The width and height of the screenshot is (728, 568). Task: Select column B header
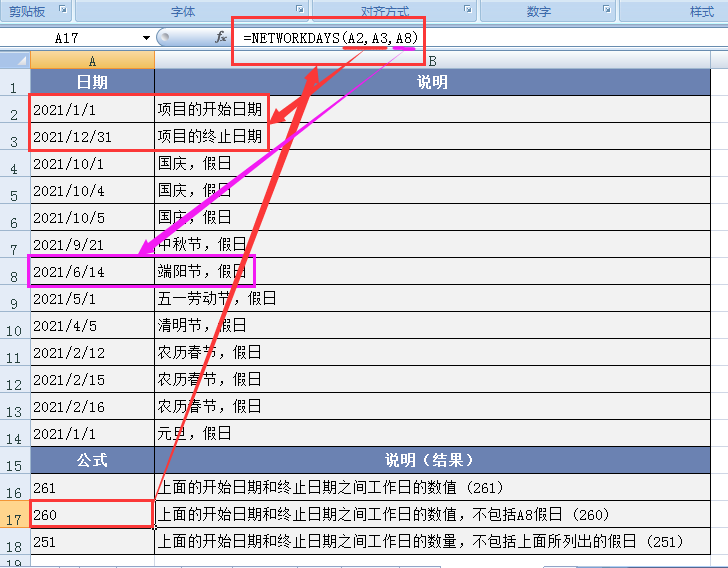[432, 60]
